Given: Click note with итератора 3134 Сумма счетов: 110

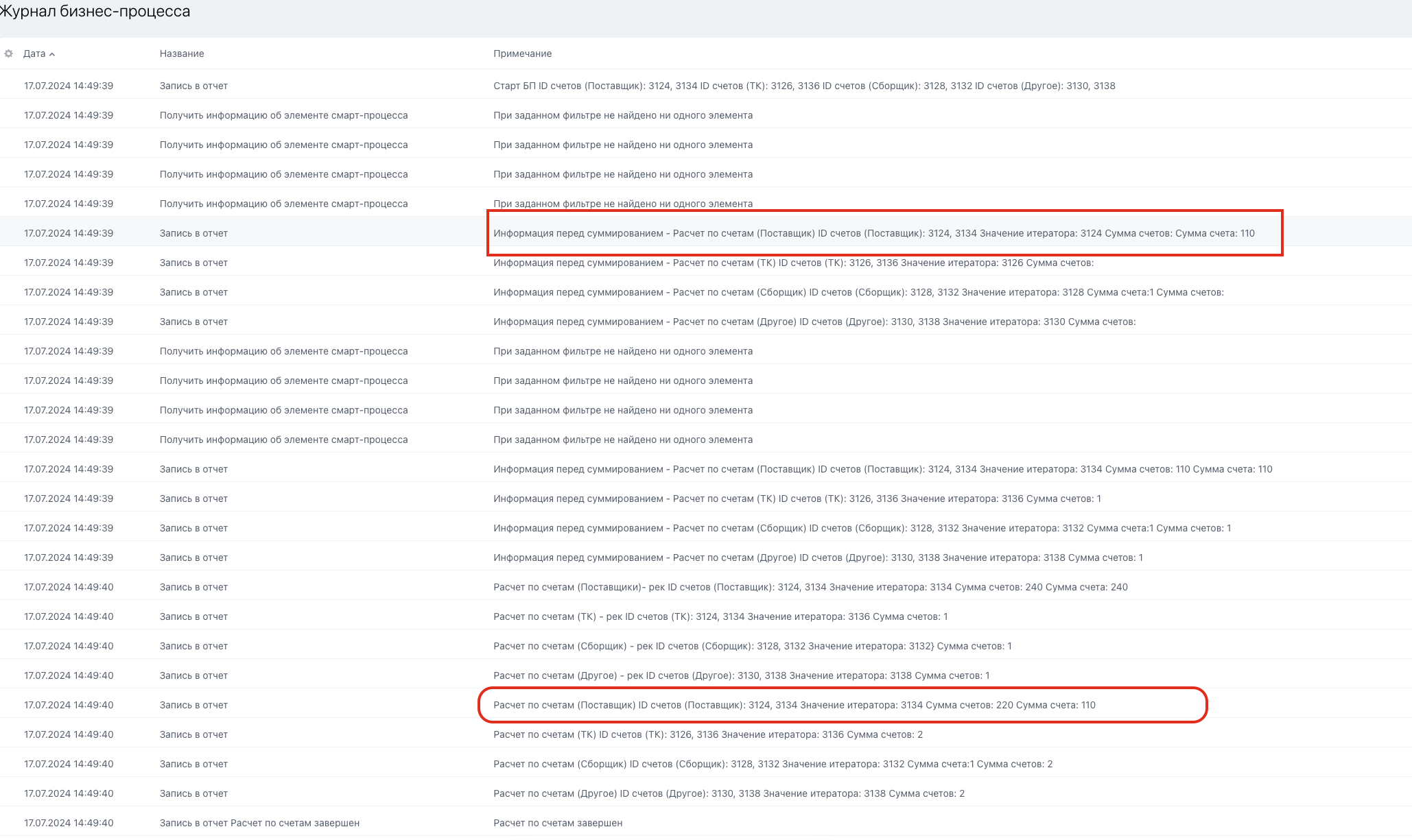Looking at the screenshot, I should tap(882, 469).
